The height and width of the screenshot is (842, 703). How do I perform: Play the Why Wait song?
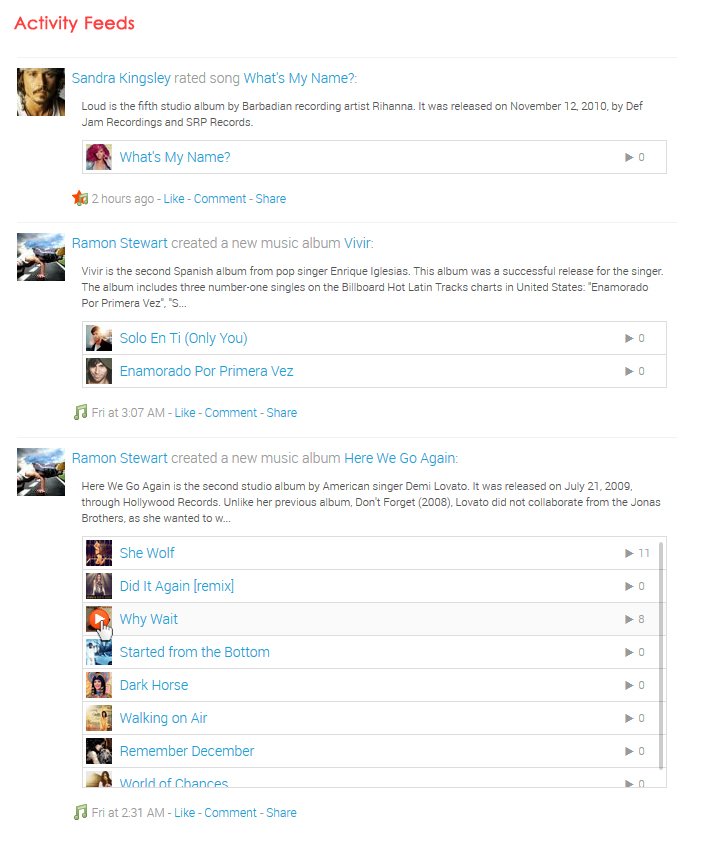tap(99, 619)
